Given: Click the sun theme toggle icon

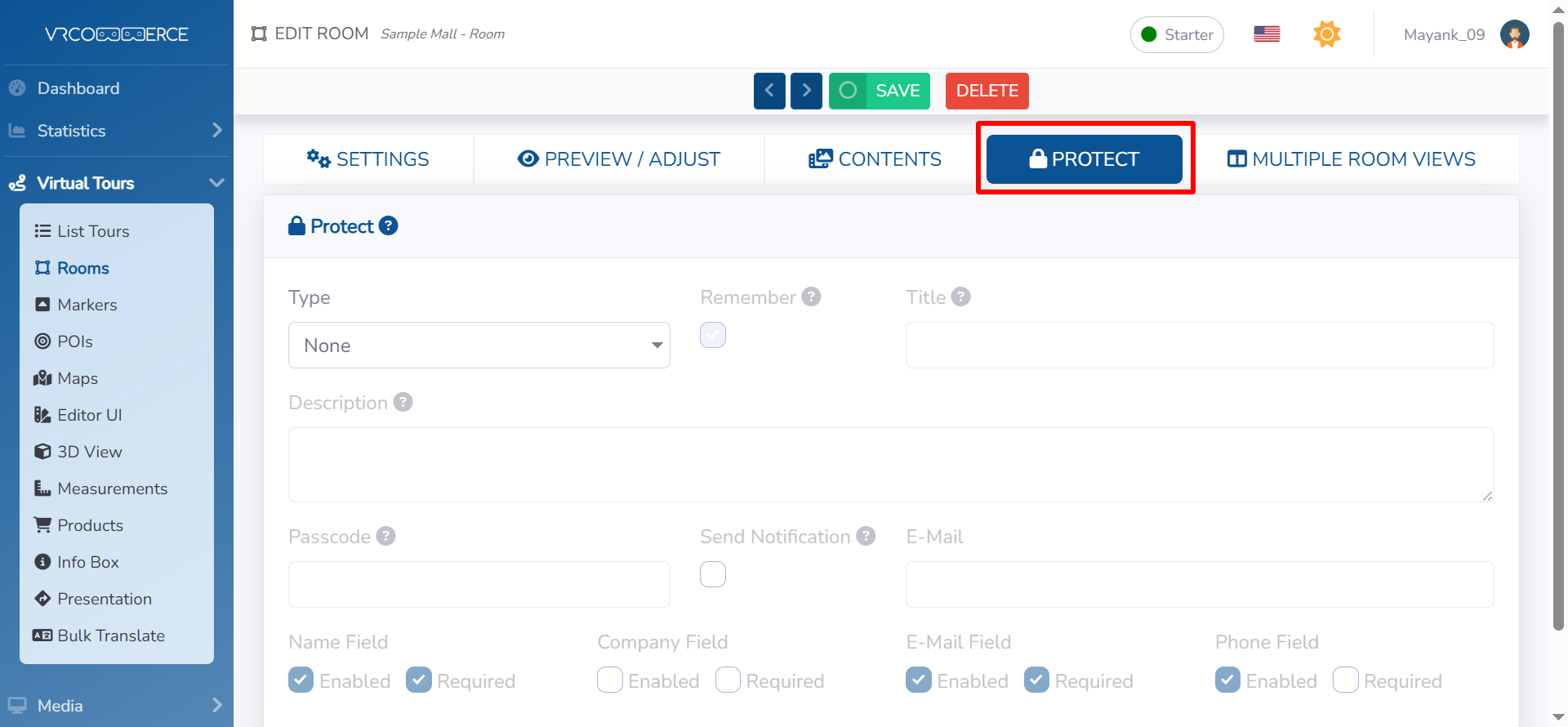Looking at the screenshot, I should point(1326,34).
